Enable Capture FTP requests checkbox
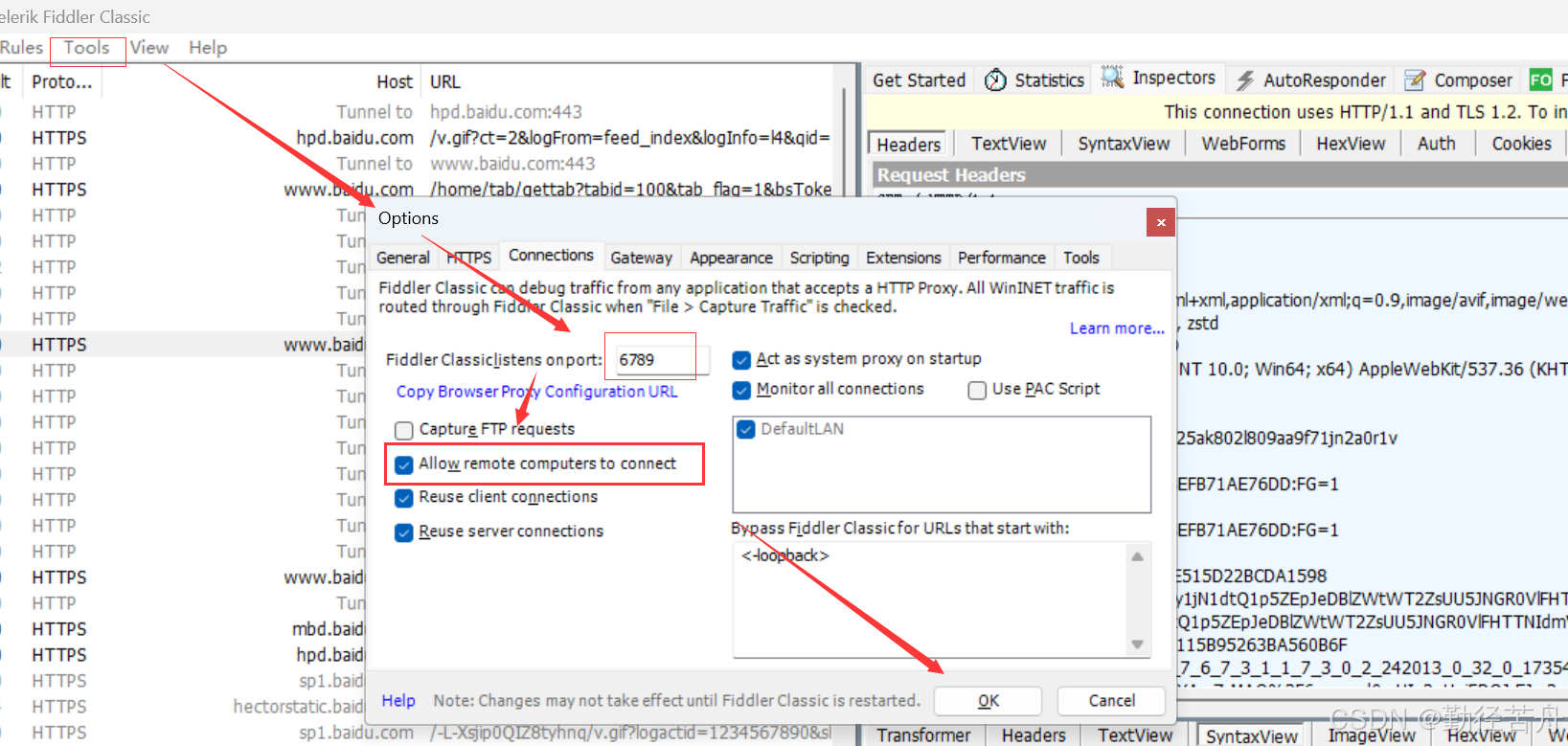The height and width of the screenshot is (746, 1568). 404,430
